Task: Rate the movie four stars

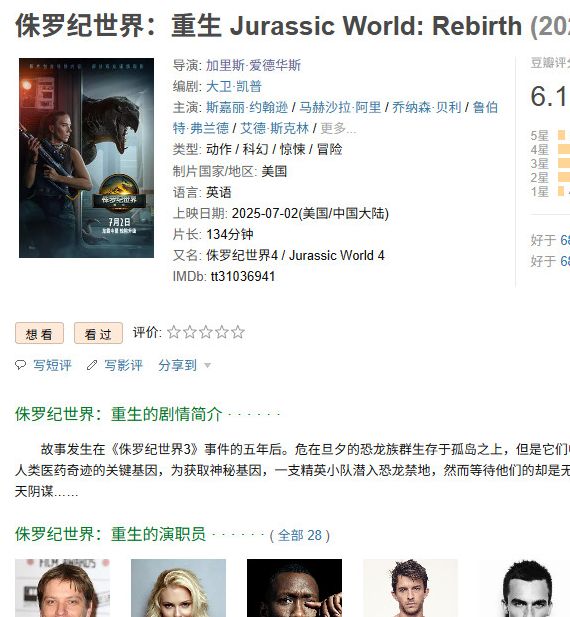Action: (222, 332)
